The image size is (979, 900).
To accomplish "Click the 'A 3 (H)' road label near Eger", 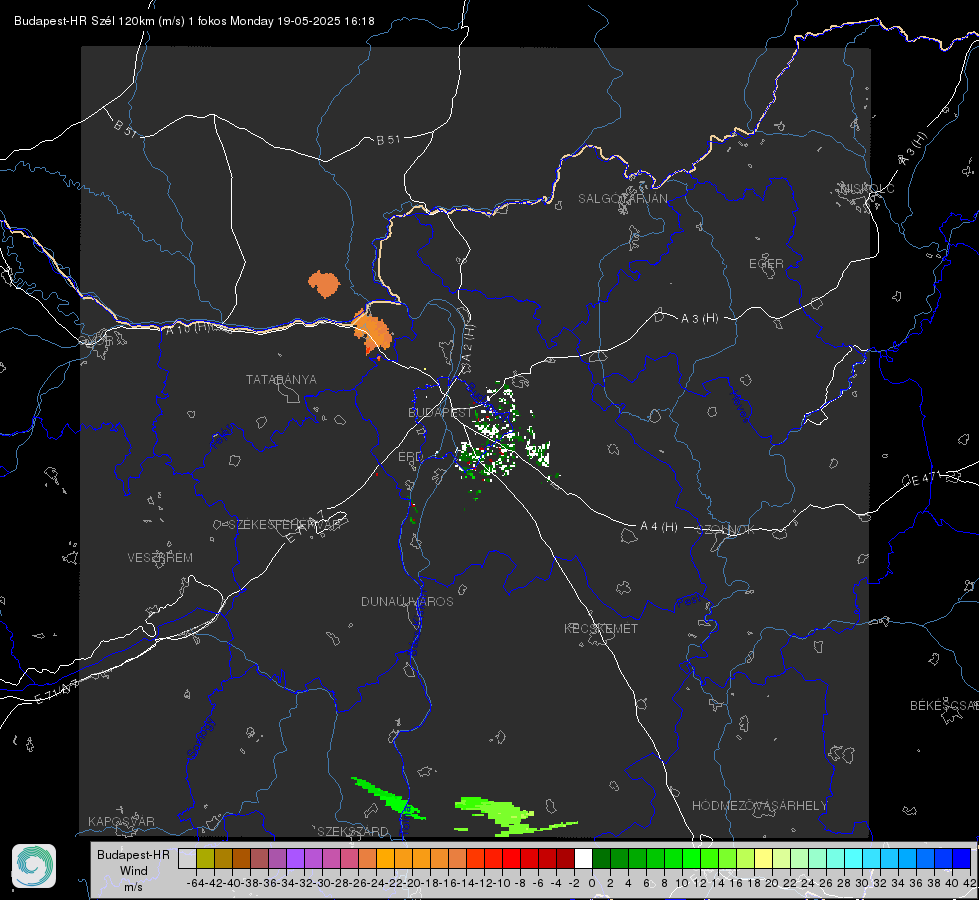I will [699, 319].
